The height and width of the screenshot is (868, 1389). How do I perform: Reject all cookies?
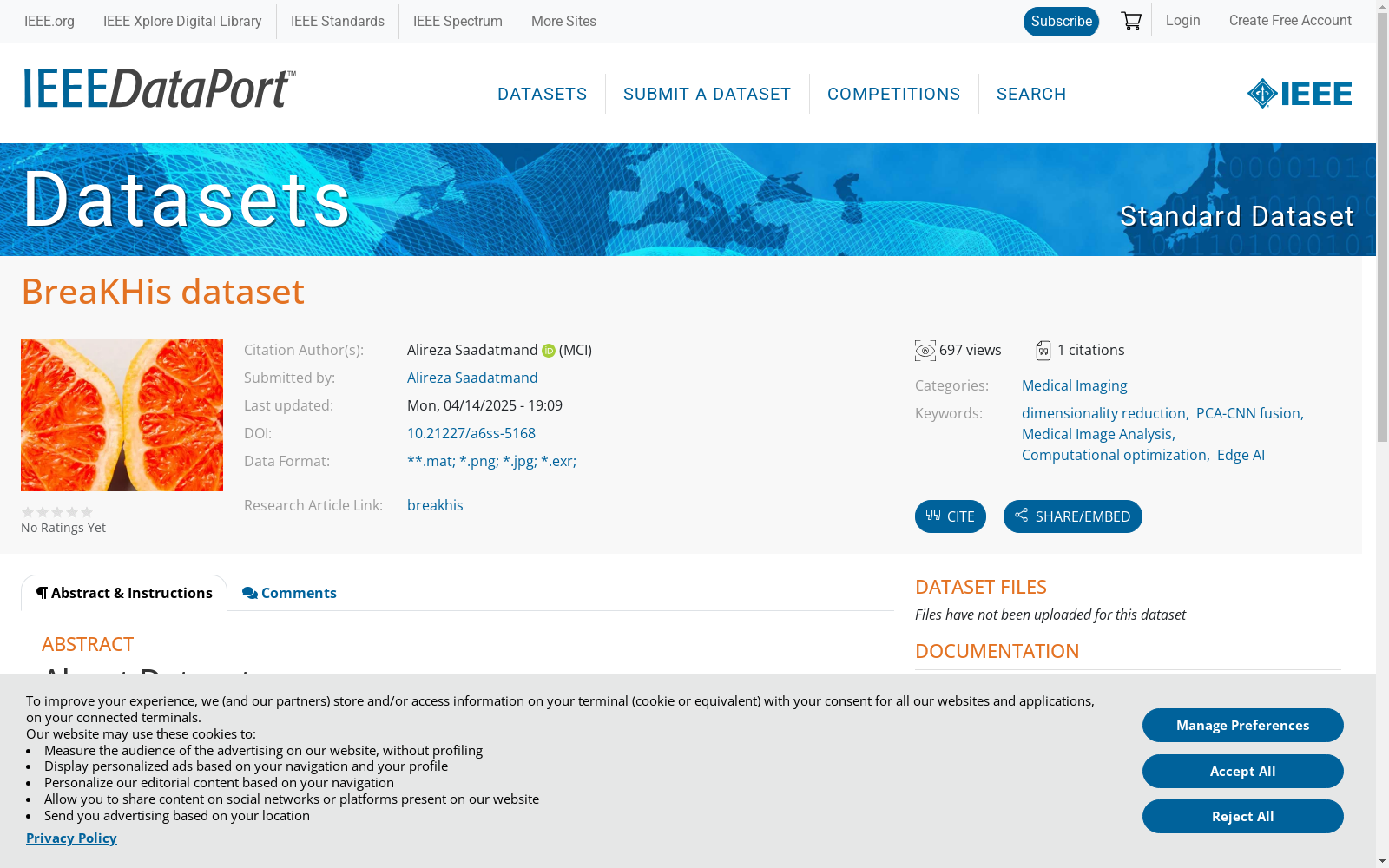click(1243, 817)
